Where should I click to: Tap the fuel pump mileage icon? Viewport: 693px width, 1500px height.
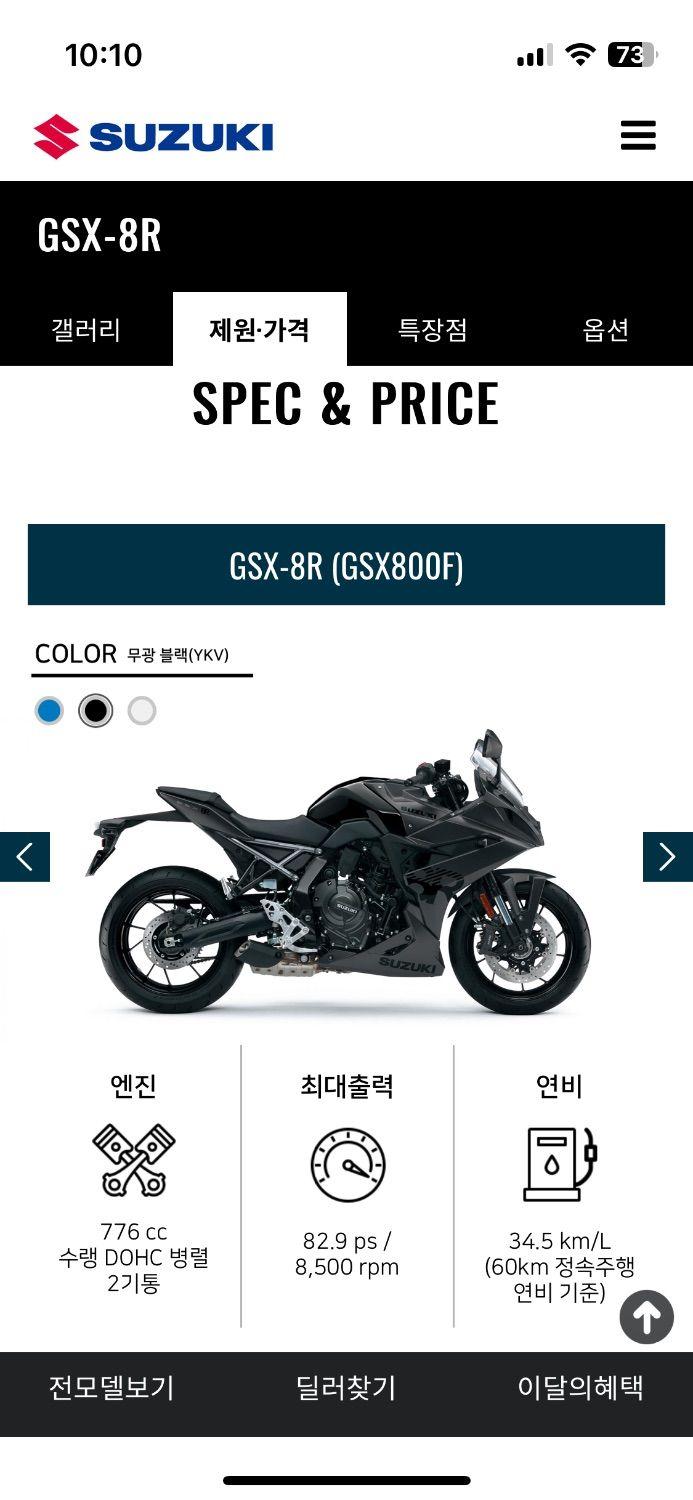559,1163
